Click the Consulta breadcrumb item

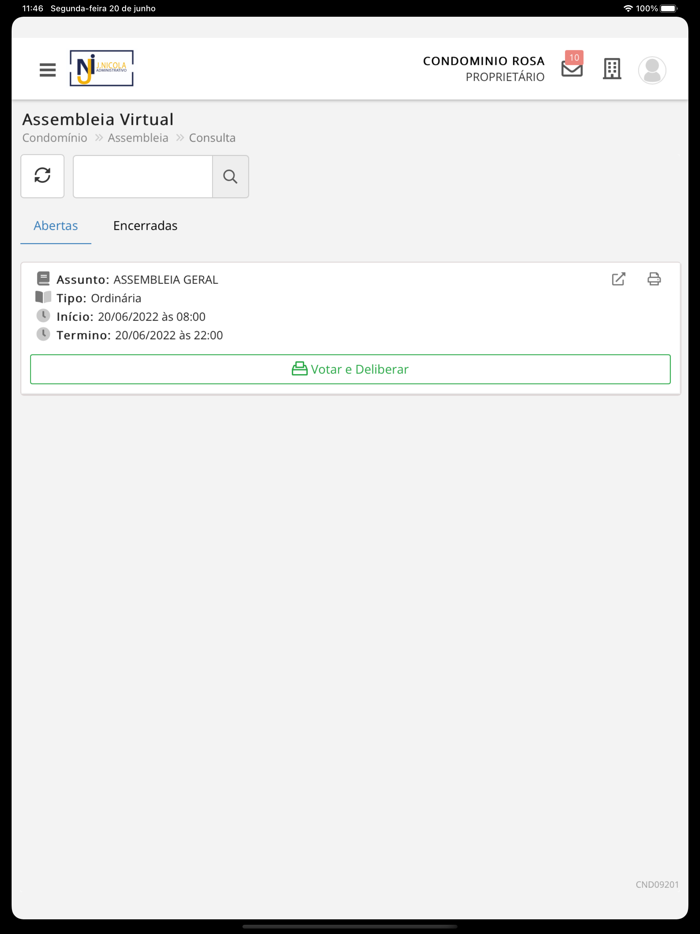(212, 138)
